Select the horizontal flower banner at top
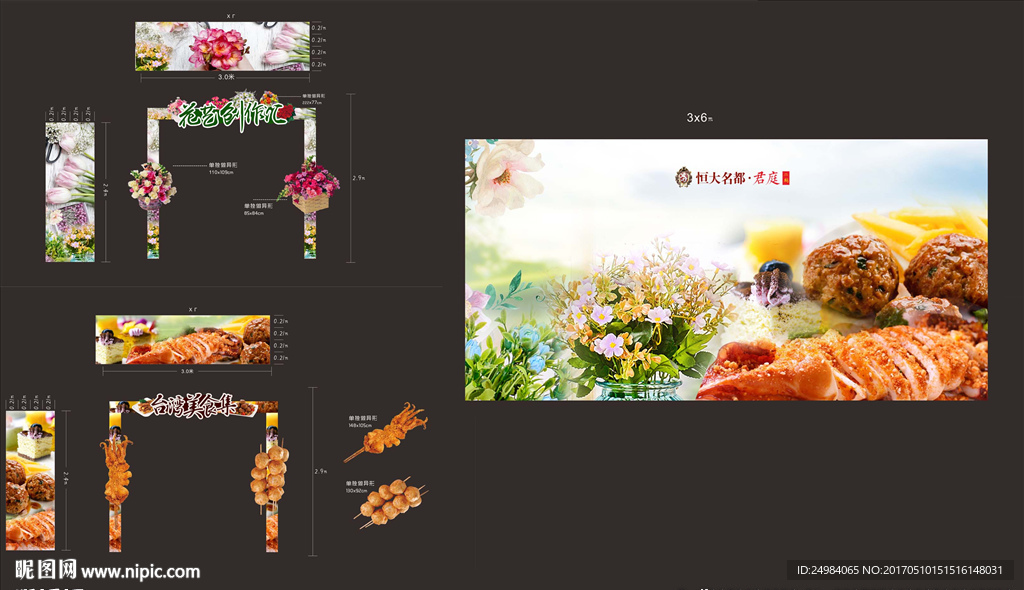1024x590 pixels. tap(222, 46)
